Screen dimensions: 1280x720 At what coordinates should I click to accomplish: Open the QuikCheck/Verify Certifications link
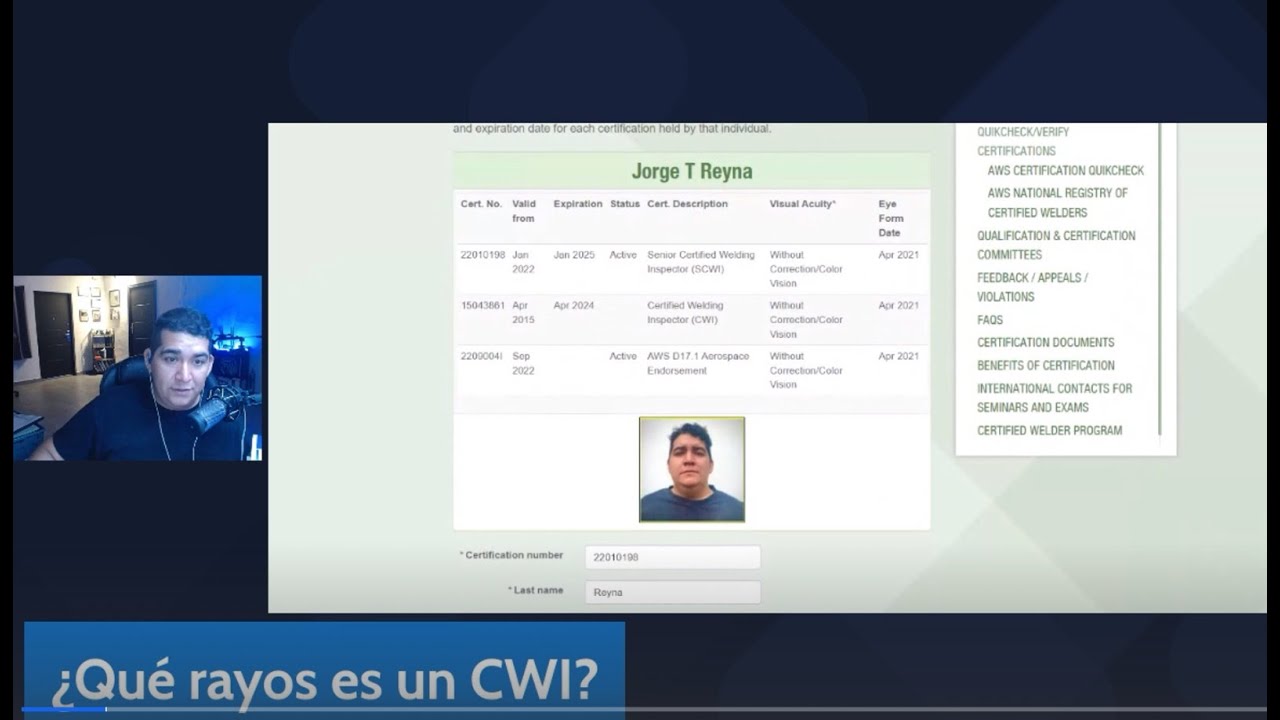[x=1023, y=141]
